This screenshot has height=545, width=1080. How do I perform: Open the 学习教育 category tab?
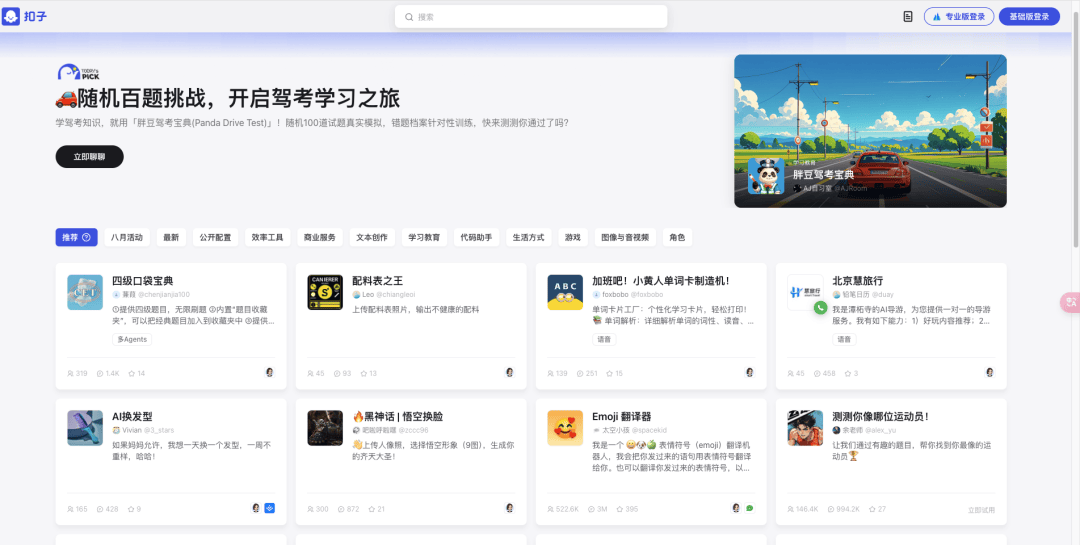[x=424, y=237]
